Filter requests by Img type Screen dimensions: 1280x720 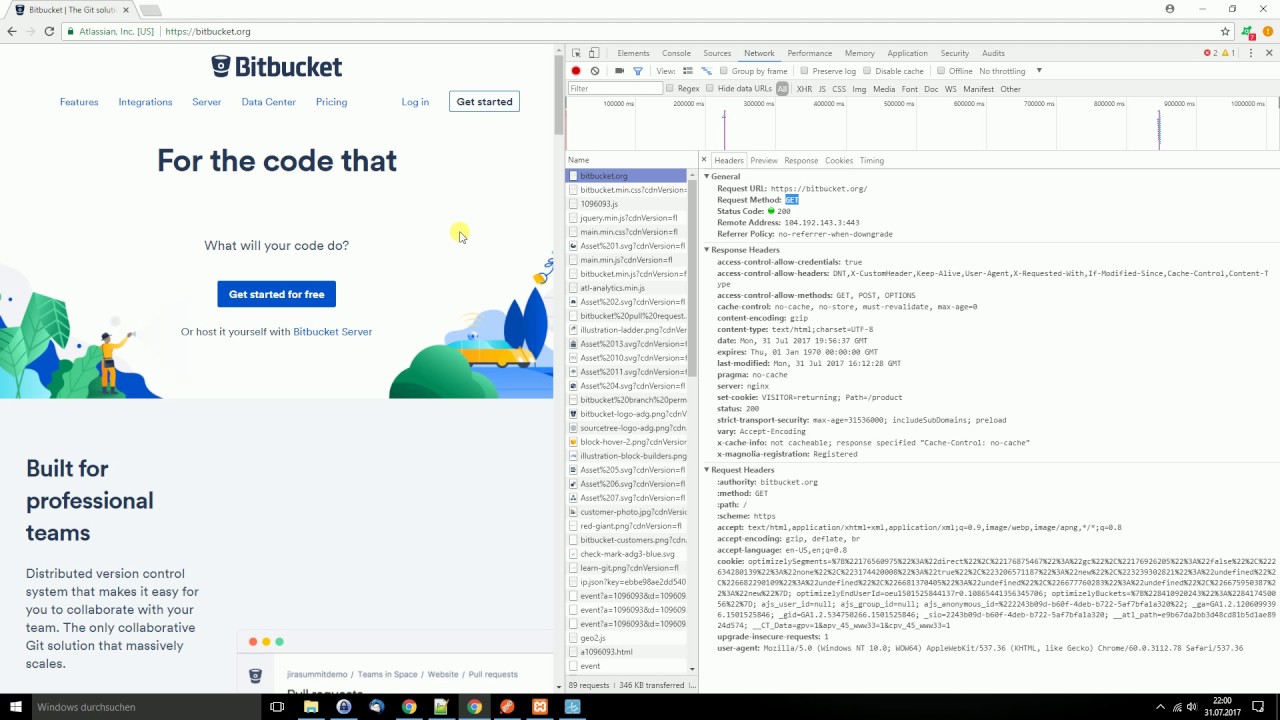click(x=859, y=89)
